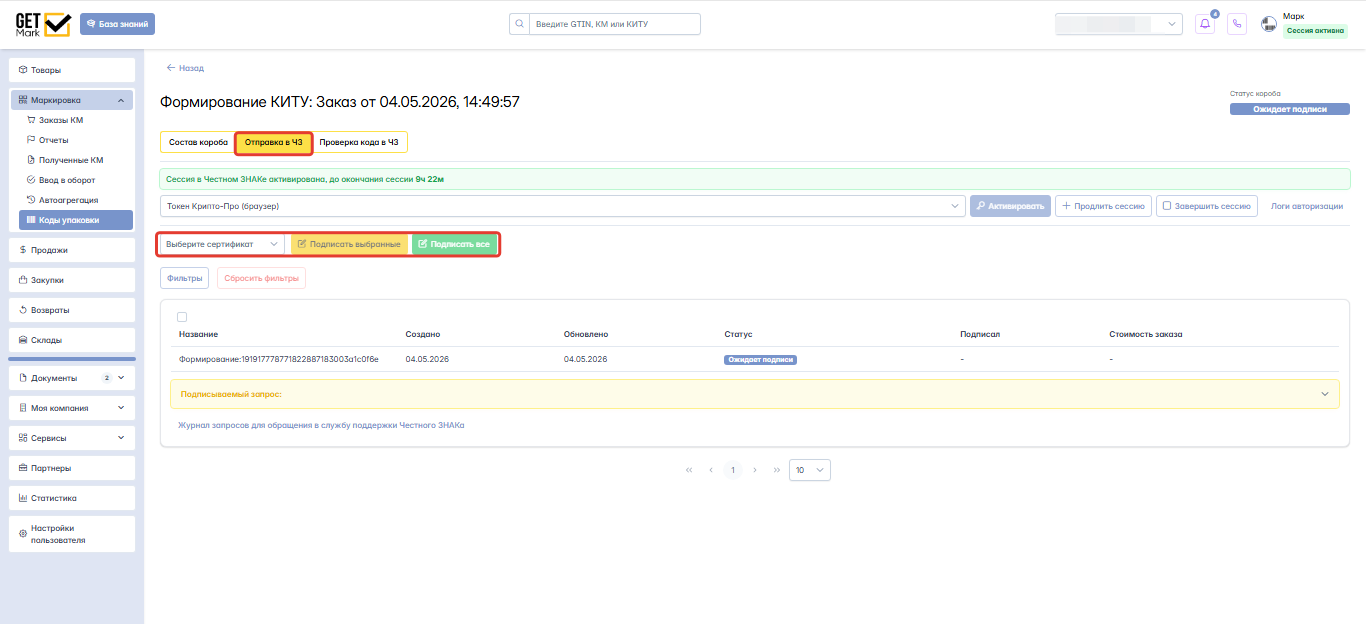This screenshot has width=1366, height=624.
Task: Open Отчеты label in the sidebar
Action: click(x=54, y=140)
